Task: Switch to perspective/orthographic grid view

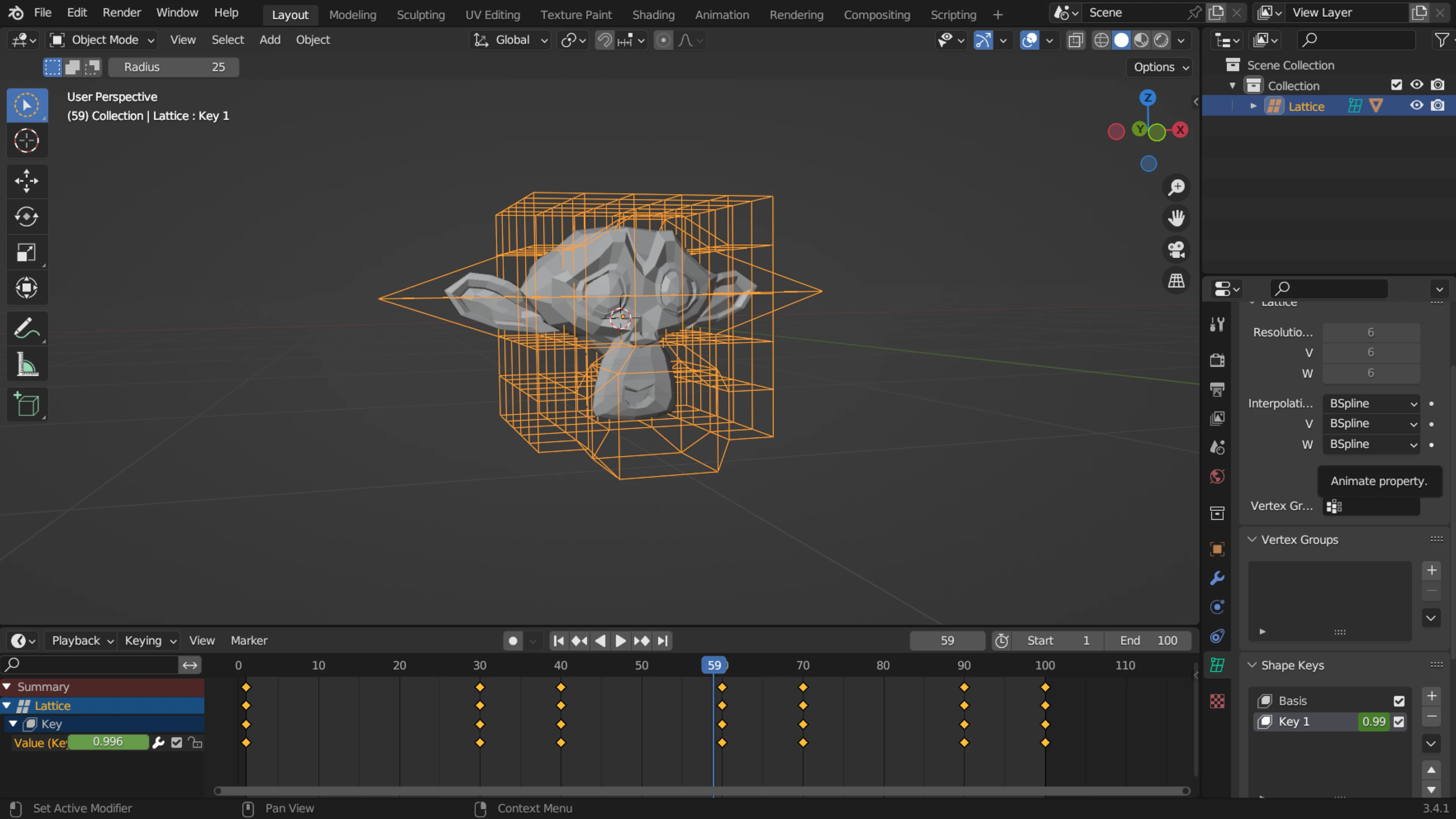Action: point(1176,281)
